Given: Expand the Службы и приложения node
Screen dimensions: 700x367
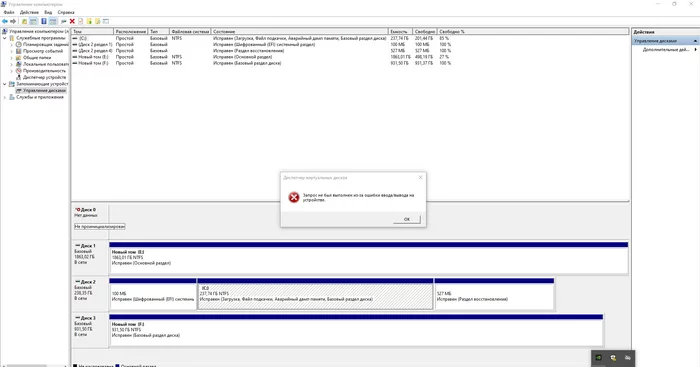Looking at the screenshot, I should (5, 97).
